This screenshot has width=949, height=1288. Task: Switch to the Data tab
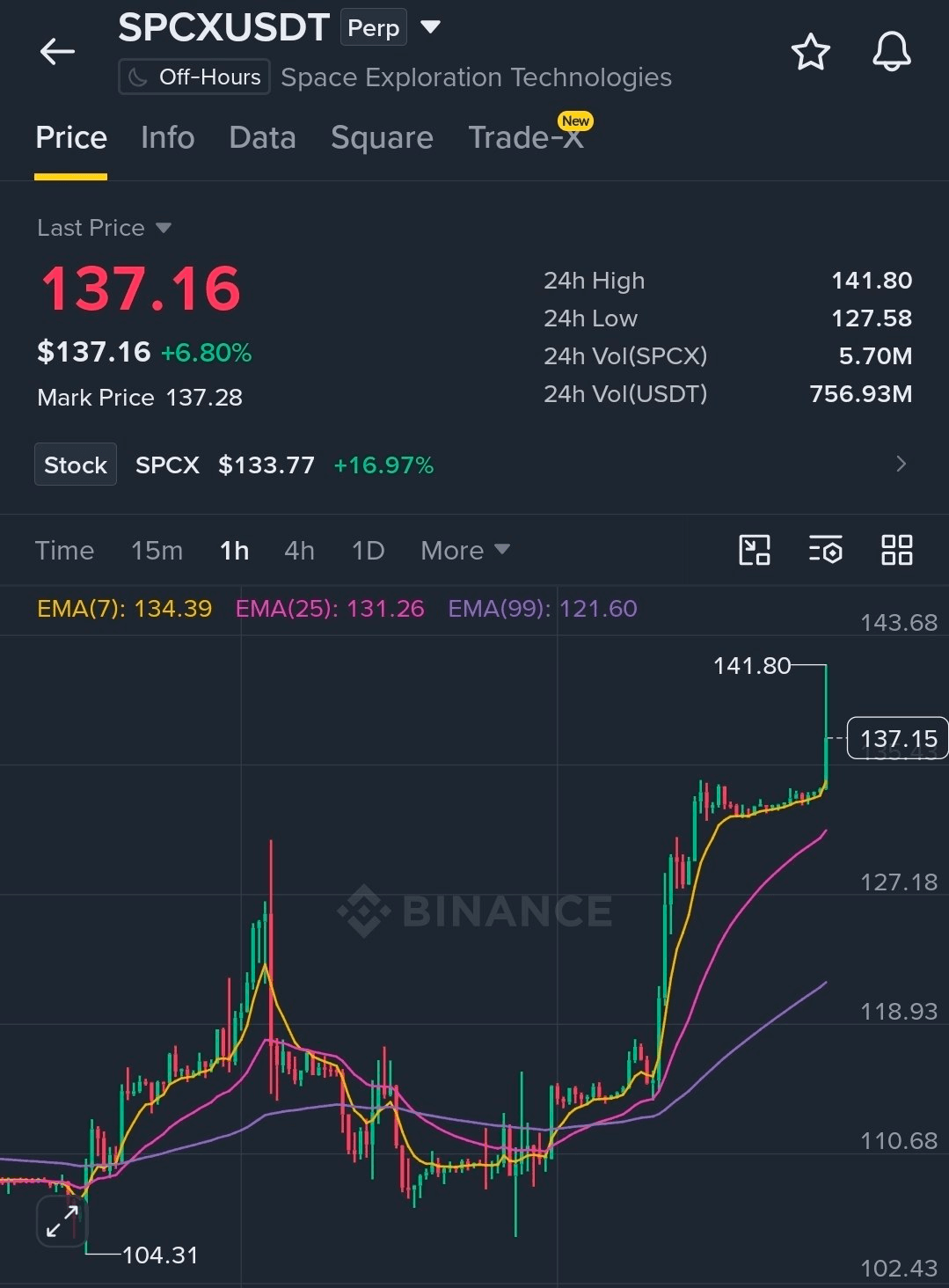point(262,138)
